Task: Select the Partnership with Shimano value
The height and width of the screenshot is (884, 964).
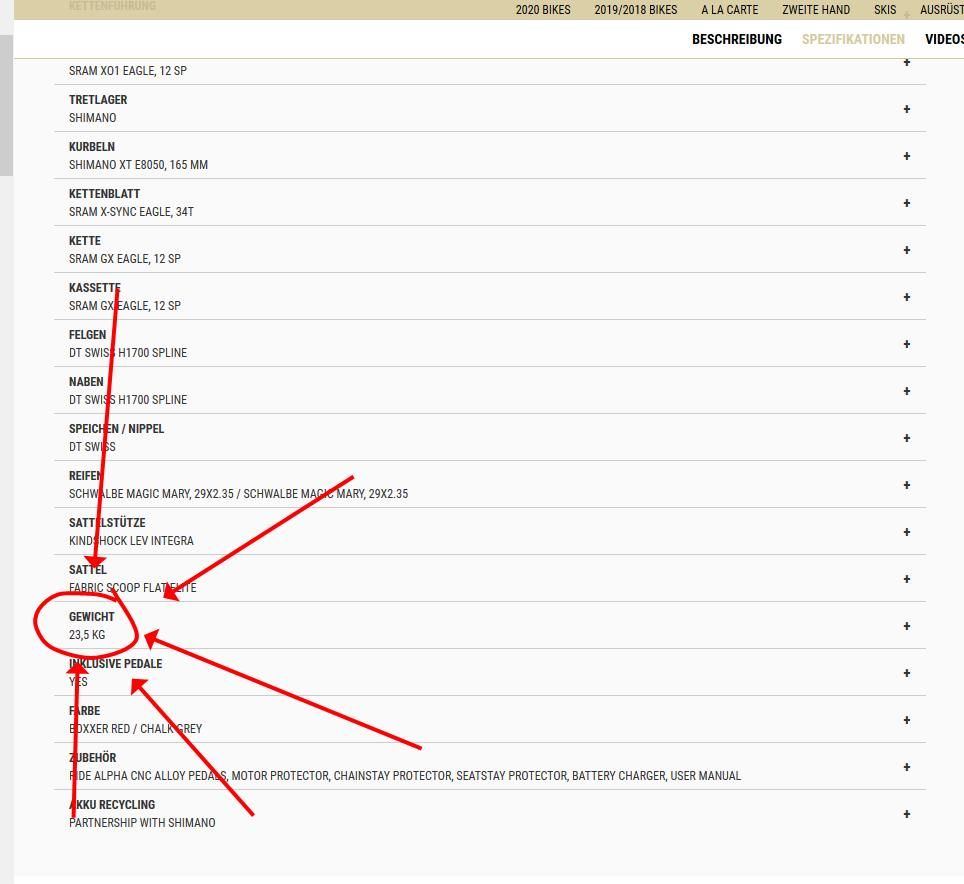Action: (142, 823)
